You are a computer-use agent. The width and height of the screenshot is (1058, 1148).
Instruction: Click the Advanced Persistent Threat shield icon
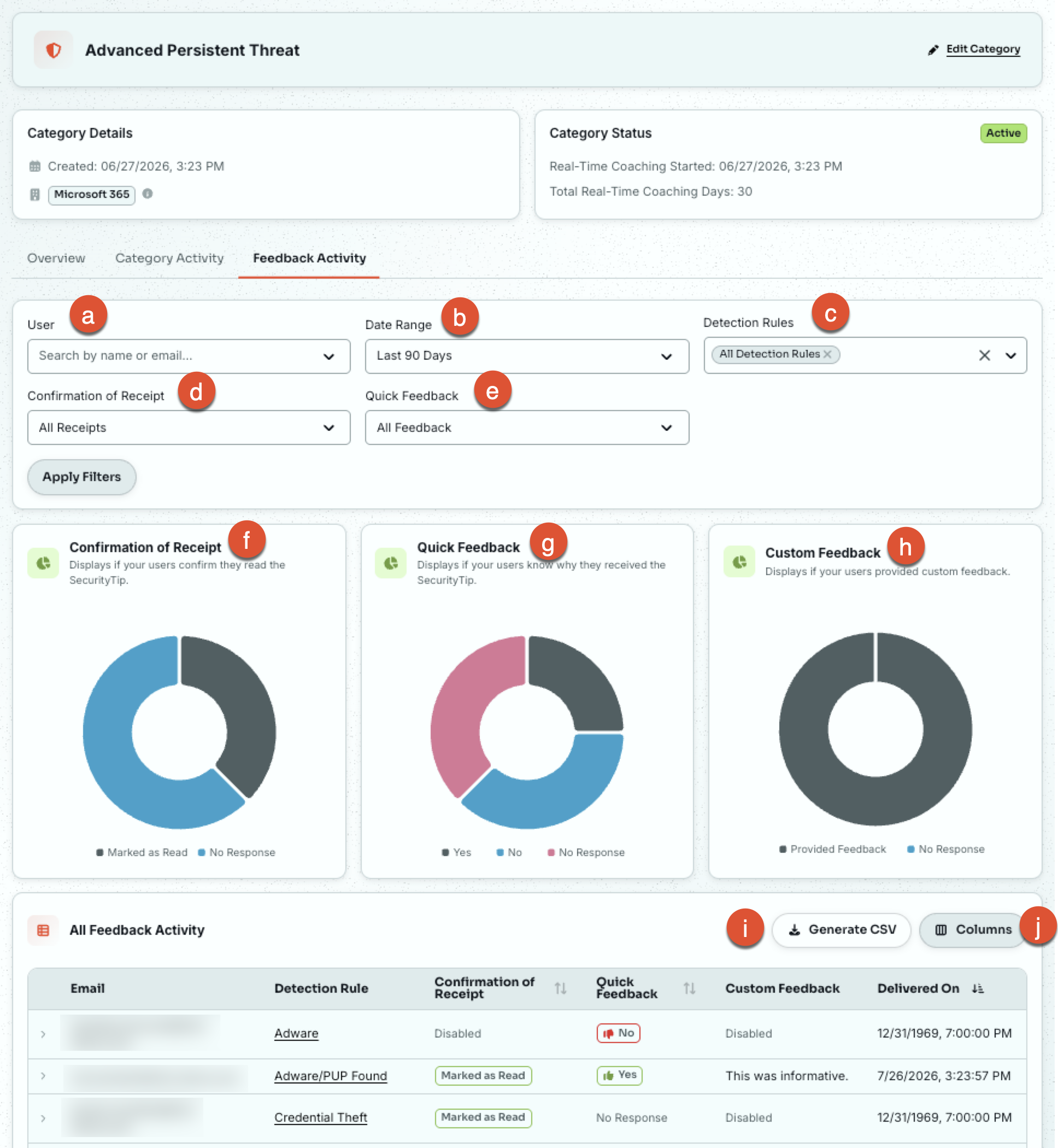tap(54, 50)
